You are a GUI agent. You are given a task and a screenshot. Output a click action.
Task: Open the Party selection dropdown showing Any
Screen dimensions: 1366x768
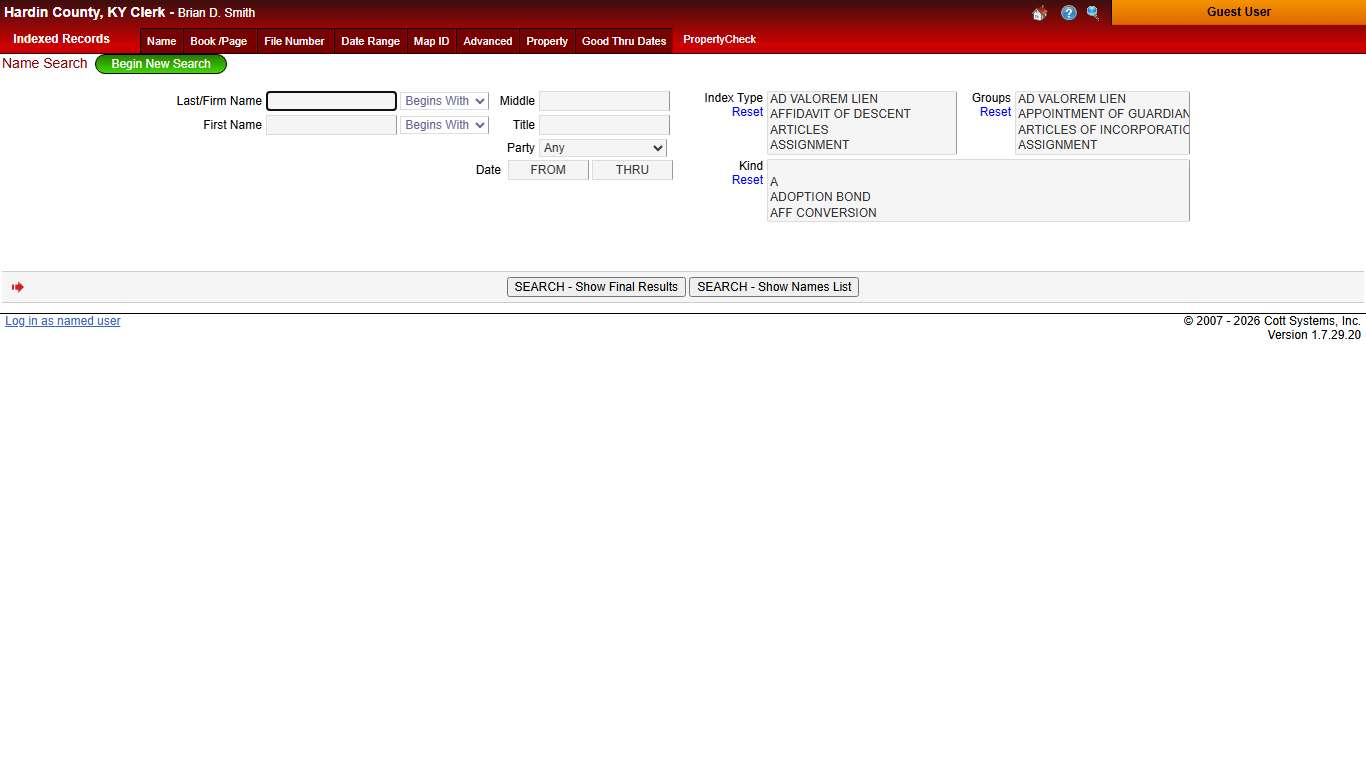pyautogui.click(x=603, y=147)
